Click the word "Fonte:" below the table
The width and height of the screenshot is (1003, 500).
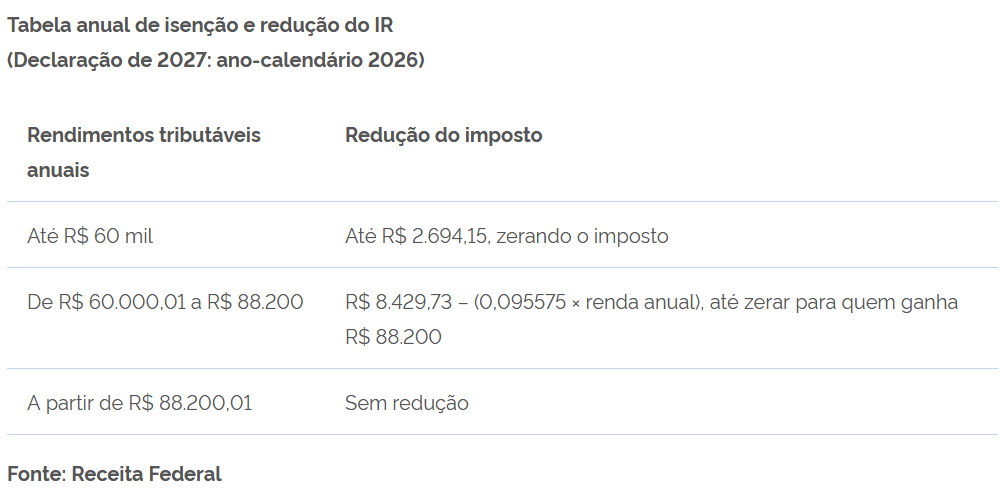(36, 473)
